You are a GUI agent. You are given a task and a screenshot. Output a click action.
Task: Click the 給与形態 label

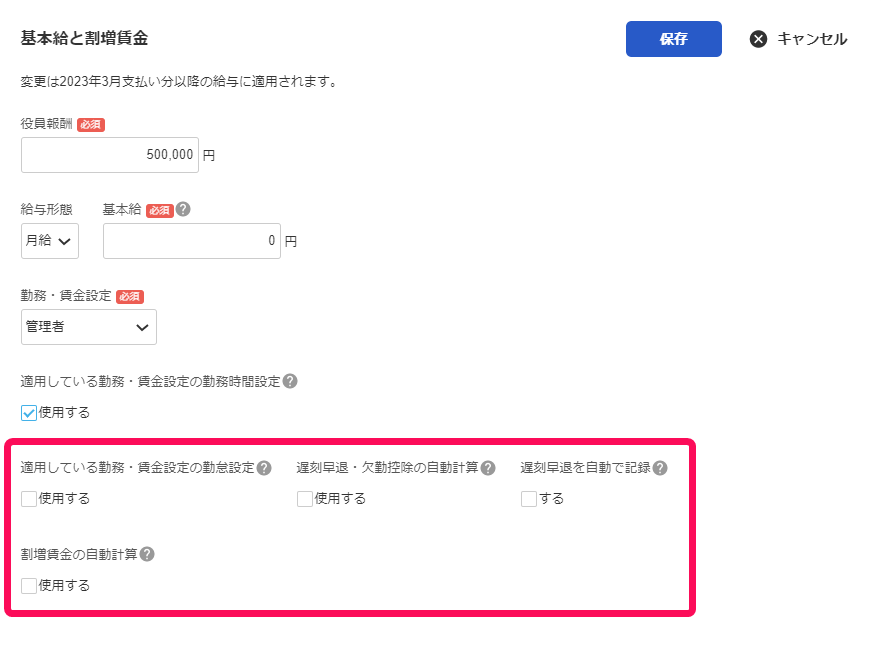pyautogui.click(x=47, y=209)
